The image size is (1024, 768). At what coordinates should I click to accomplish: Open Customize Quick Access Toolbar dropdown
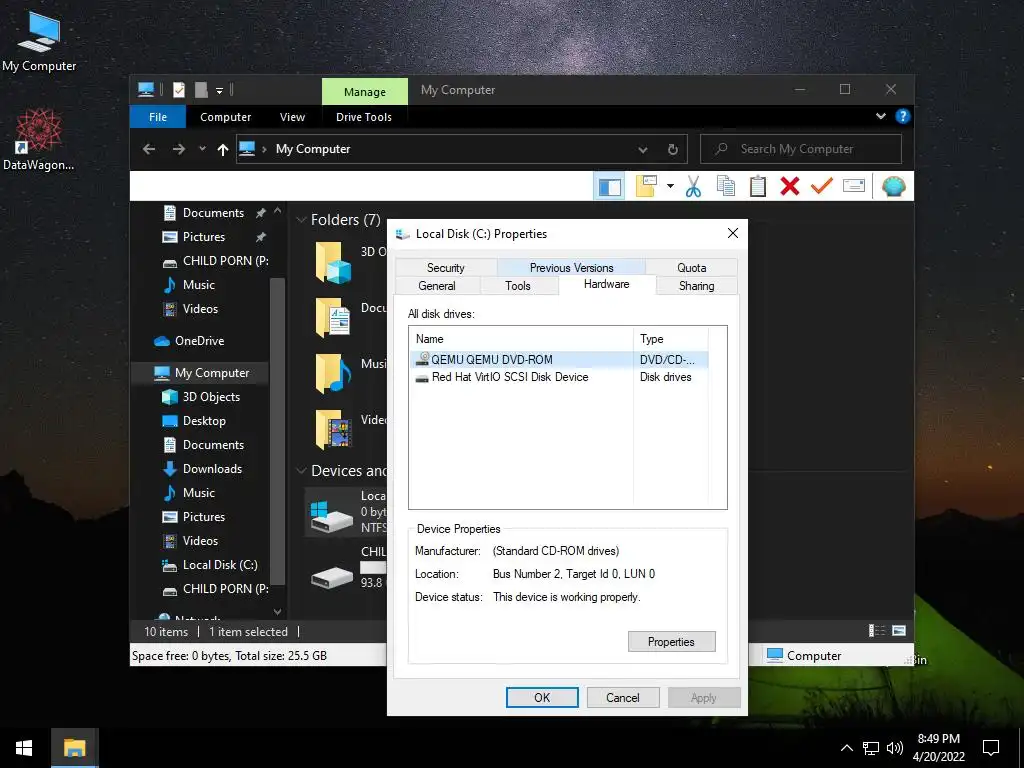(219, 90)
